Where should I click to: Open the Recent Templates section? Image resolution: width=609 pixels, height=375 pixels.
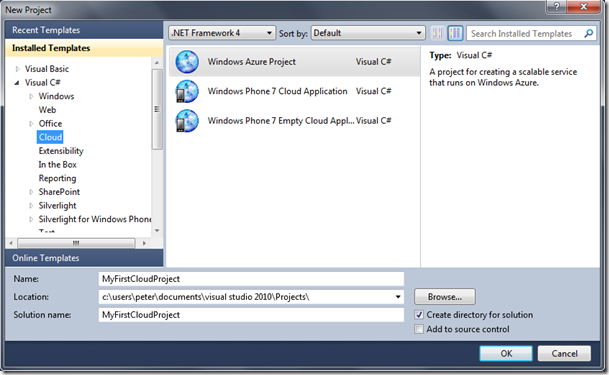84,30
